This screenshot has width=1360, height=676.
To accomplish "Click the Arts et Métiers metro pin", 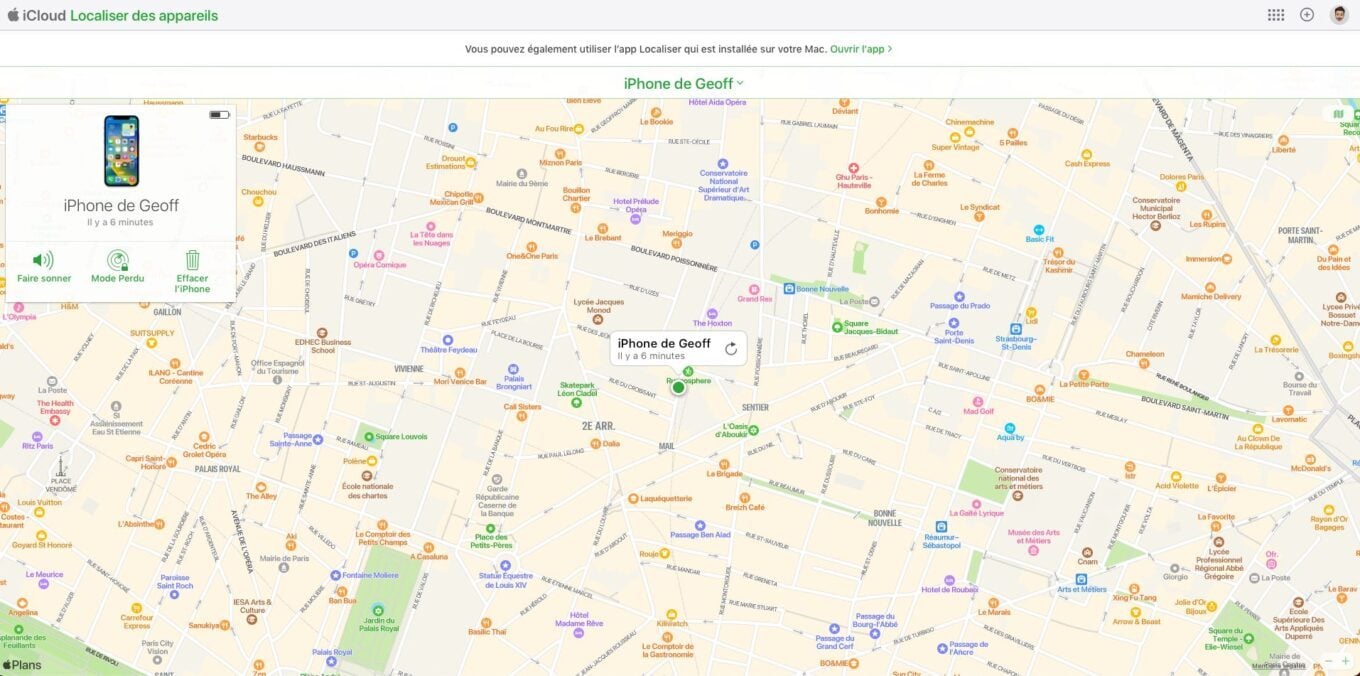I will (x=1081, y=578).
